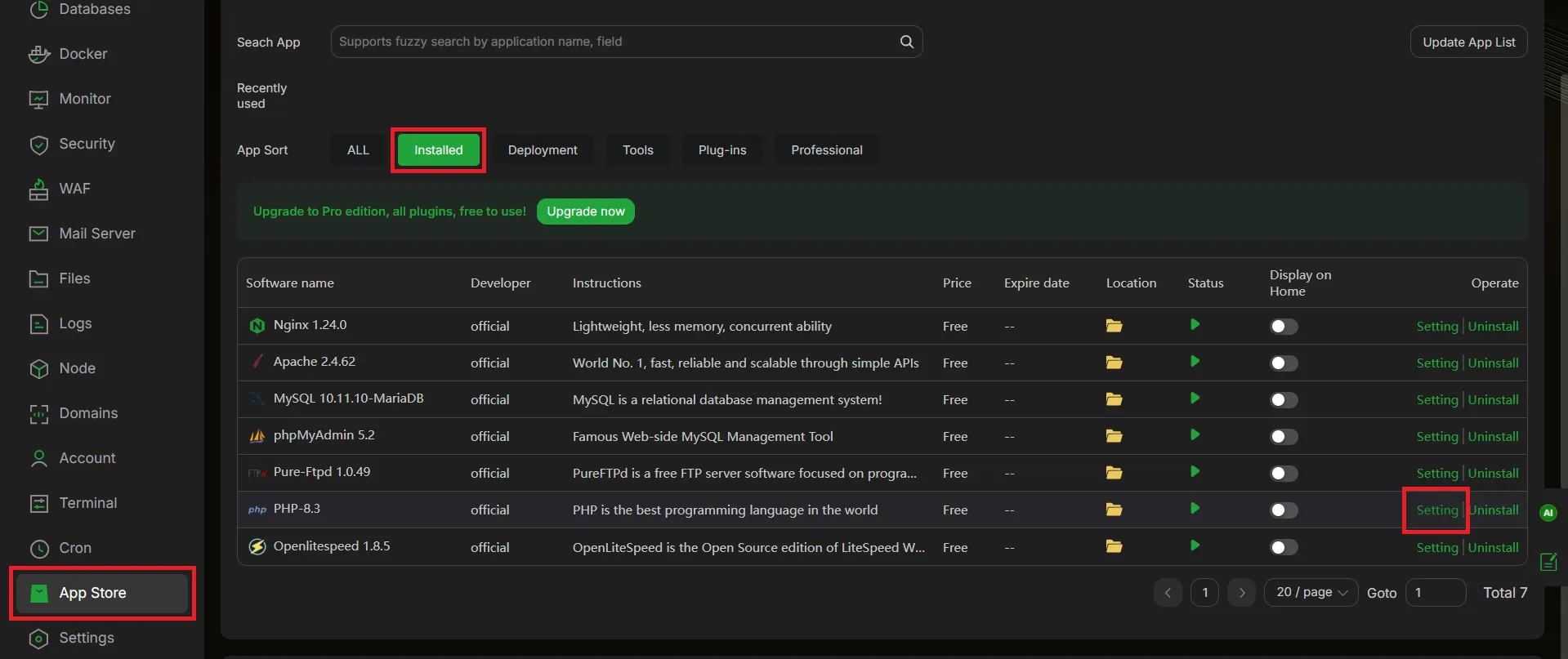1568x659 pixels.
Task: Uninstall Openlitespeed 1.8.5
Action: click(1494, 547)
